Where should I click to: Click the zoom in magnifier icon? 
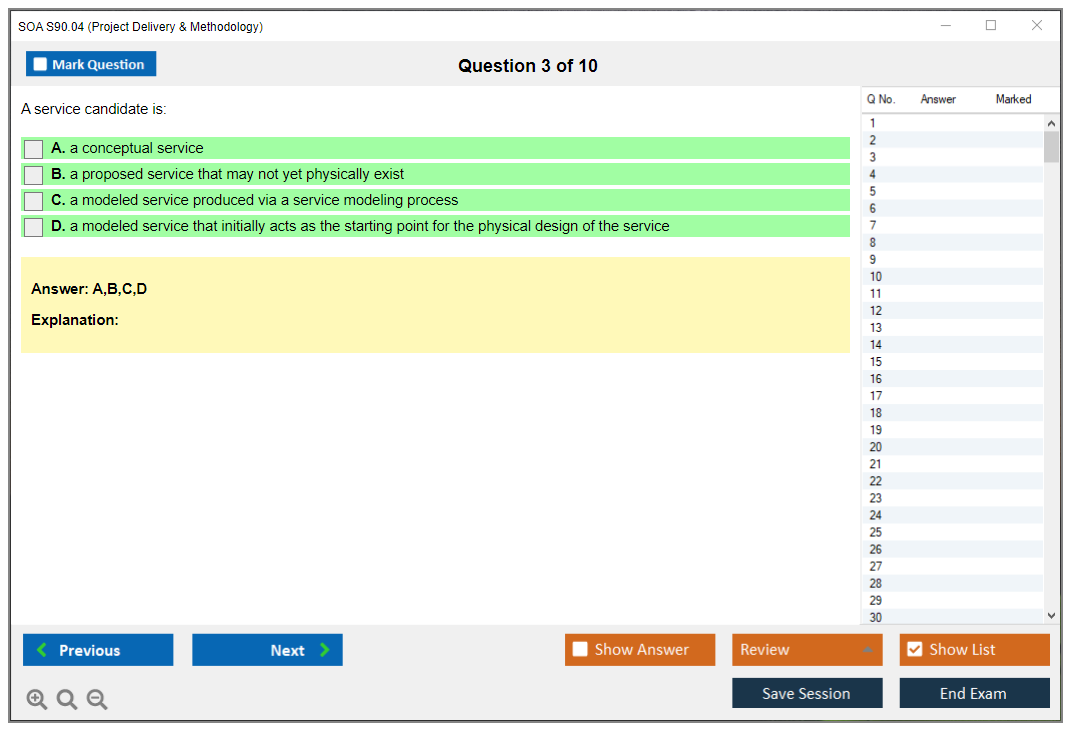click(x=37, y=700)
